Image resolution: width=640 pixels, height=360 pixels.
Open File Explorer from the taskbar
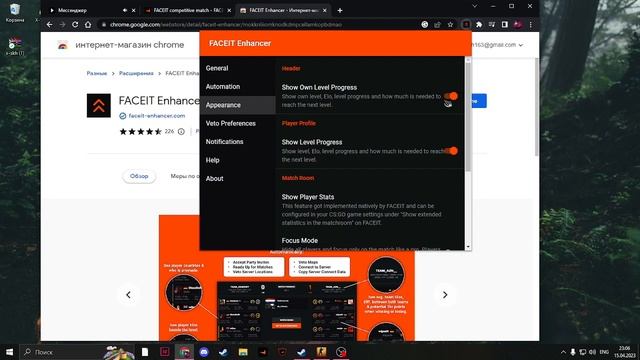point(243,352)
